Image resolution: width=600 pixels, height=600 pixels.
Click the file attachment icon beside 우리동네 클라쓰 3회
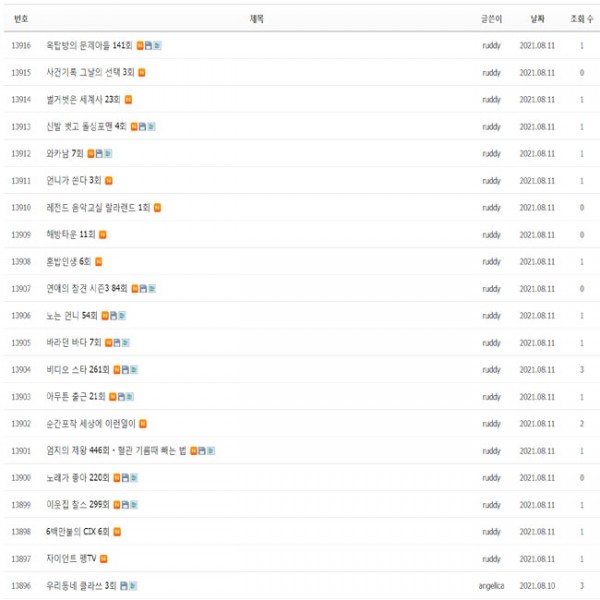(124, 585)
